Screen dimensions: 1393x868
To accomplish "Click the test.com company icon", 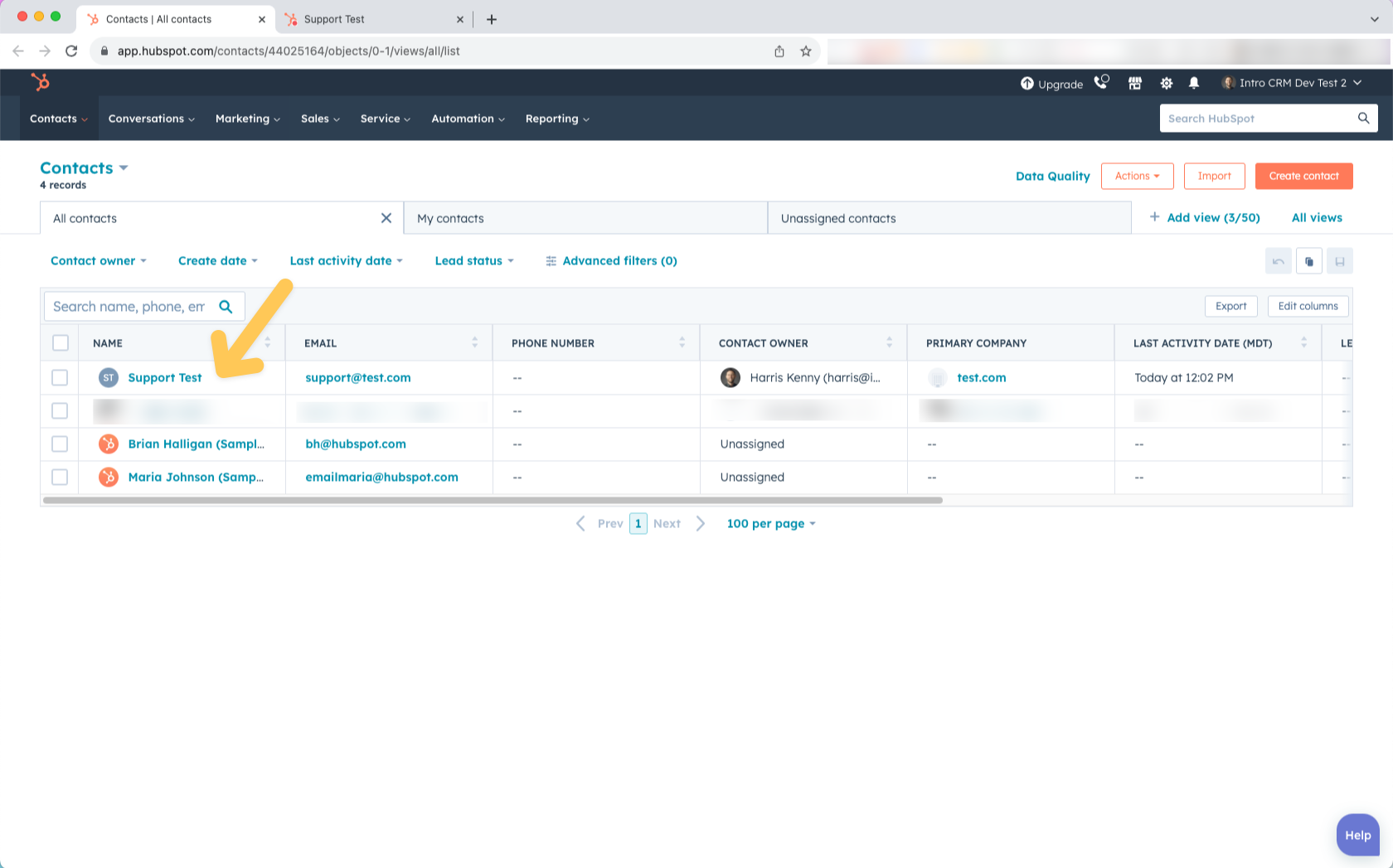I will [938, 378].
